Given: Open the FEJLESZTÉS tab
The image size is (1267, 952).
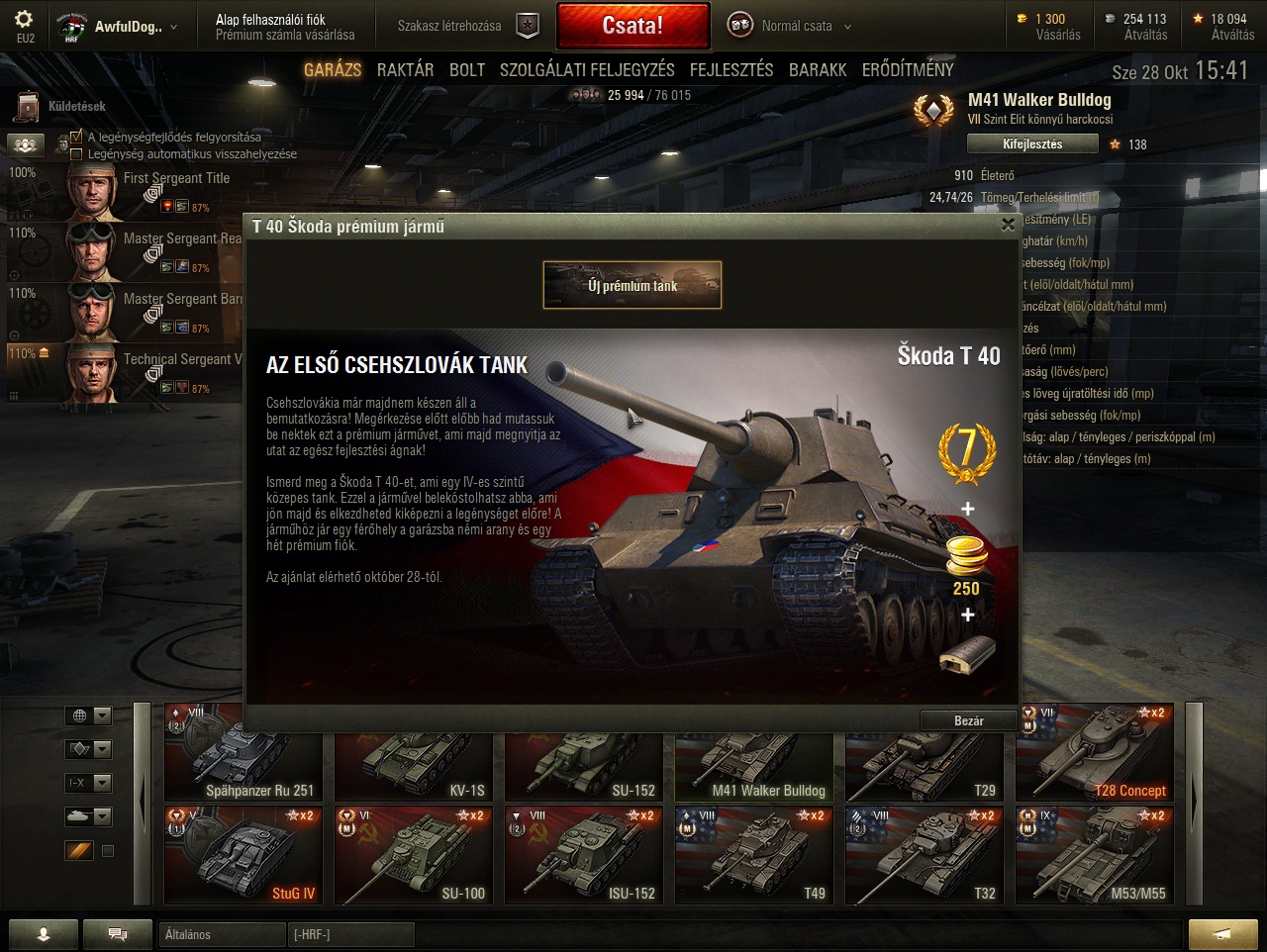Looking at the screenshot, I should tap(731, 69).
